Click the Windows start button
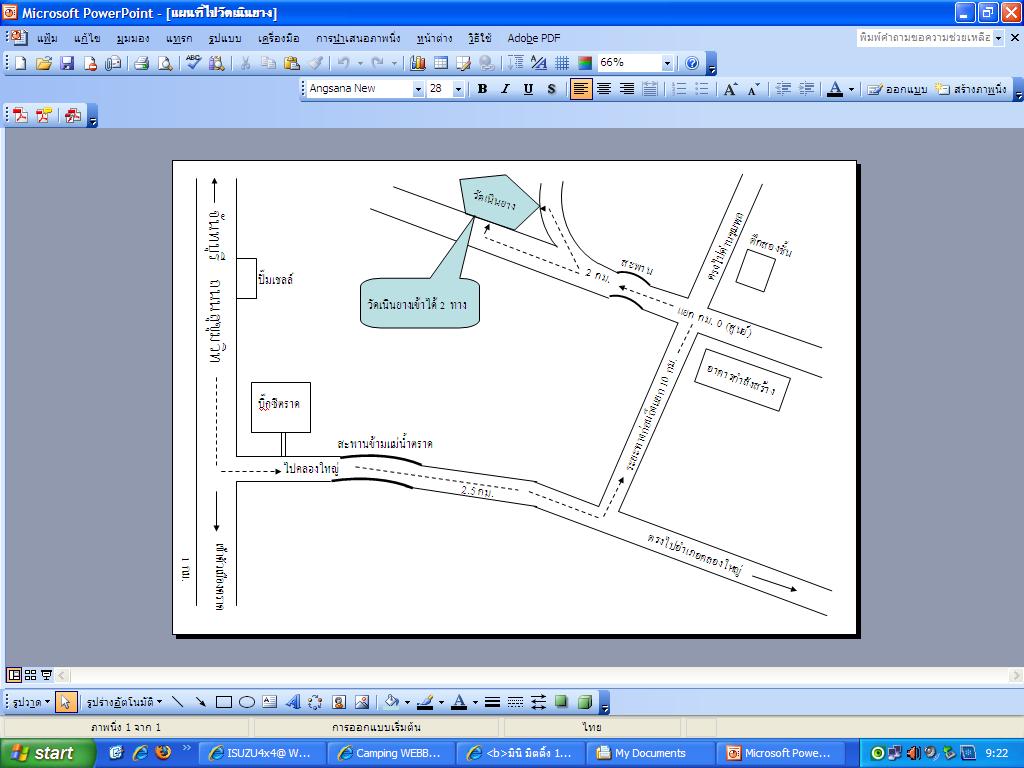The width and height of the screenshot is (1024, 768). click(x=47, y=753)
